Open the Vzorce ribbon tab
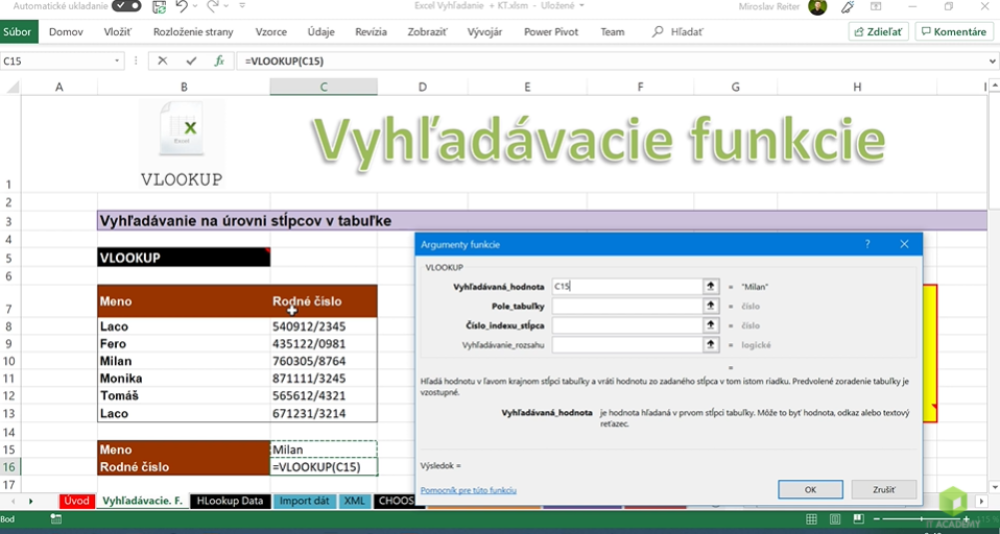Image resolution: width=1000 pixels, height=534 pixels. [271, 32]
